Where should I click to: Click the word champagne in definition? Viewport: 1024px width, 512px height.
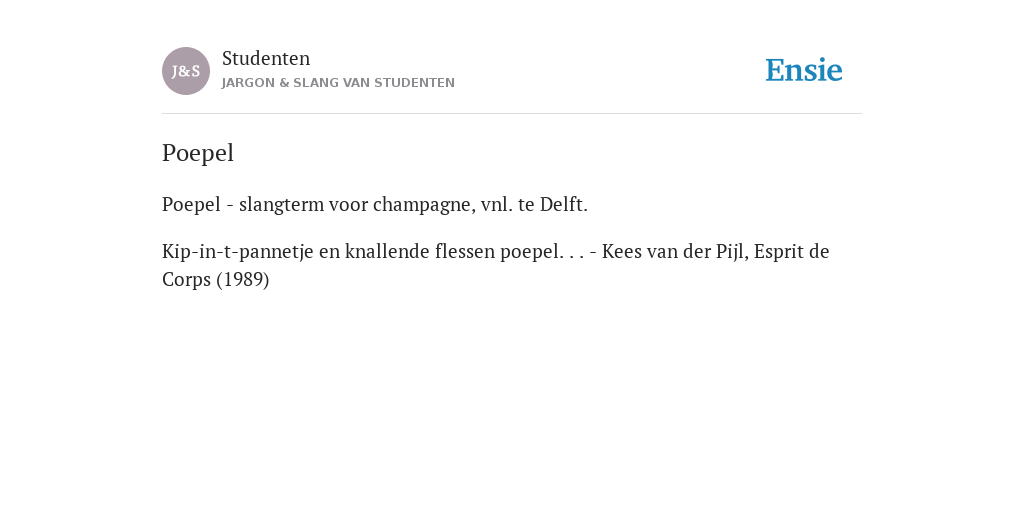click(424, 205)
